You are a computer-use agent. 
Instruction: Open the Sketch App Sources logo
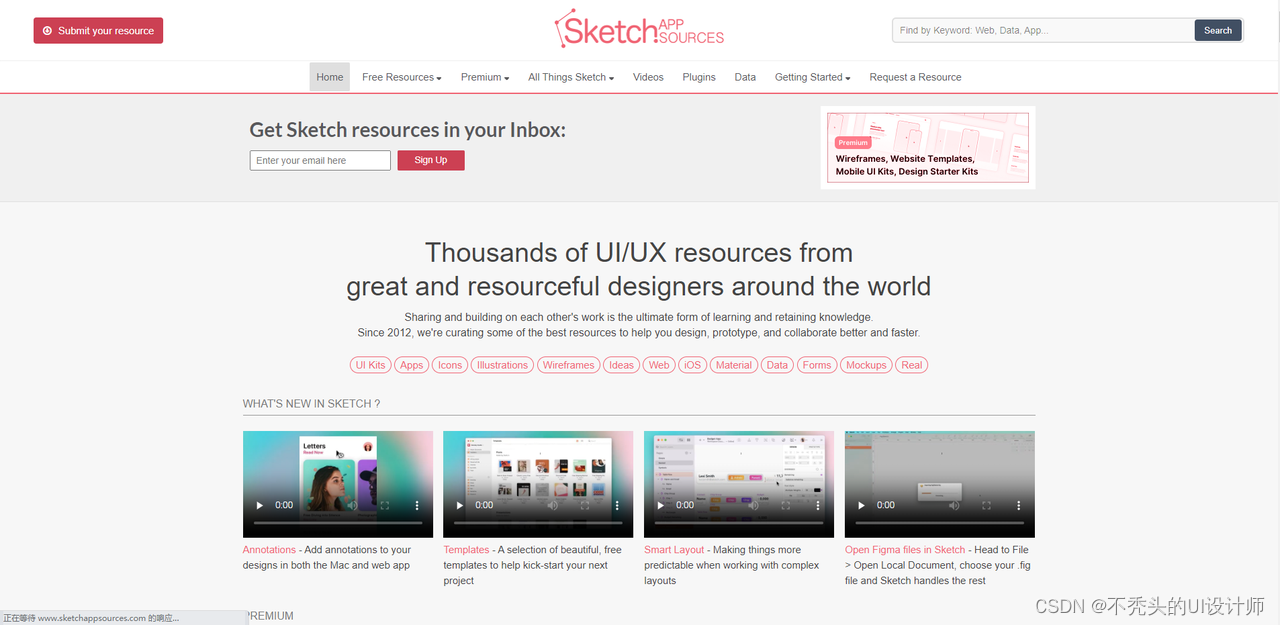click(640, 29)
